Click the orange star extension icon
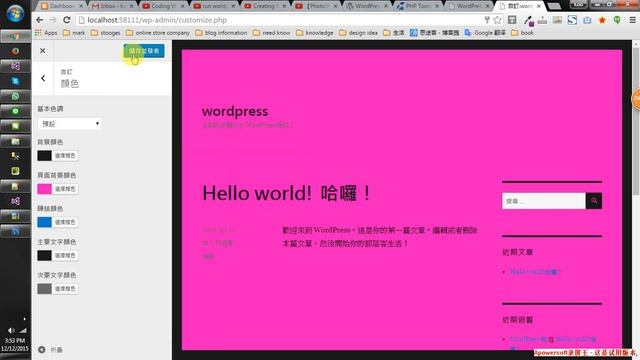The image size is (640, 360). (x=602, y=20)
